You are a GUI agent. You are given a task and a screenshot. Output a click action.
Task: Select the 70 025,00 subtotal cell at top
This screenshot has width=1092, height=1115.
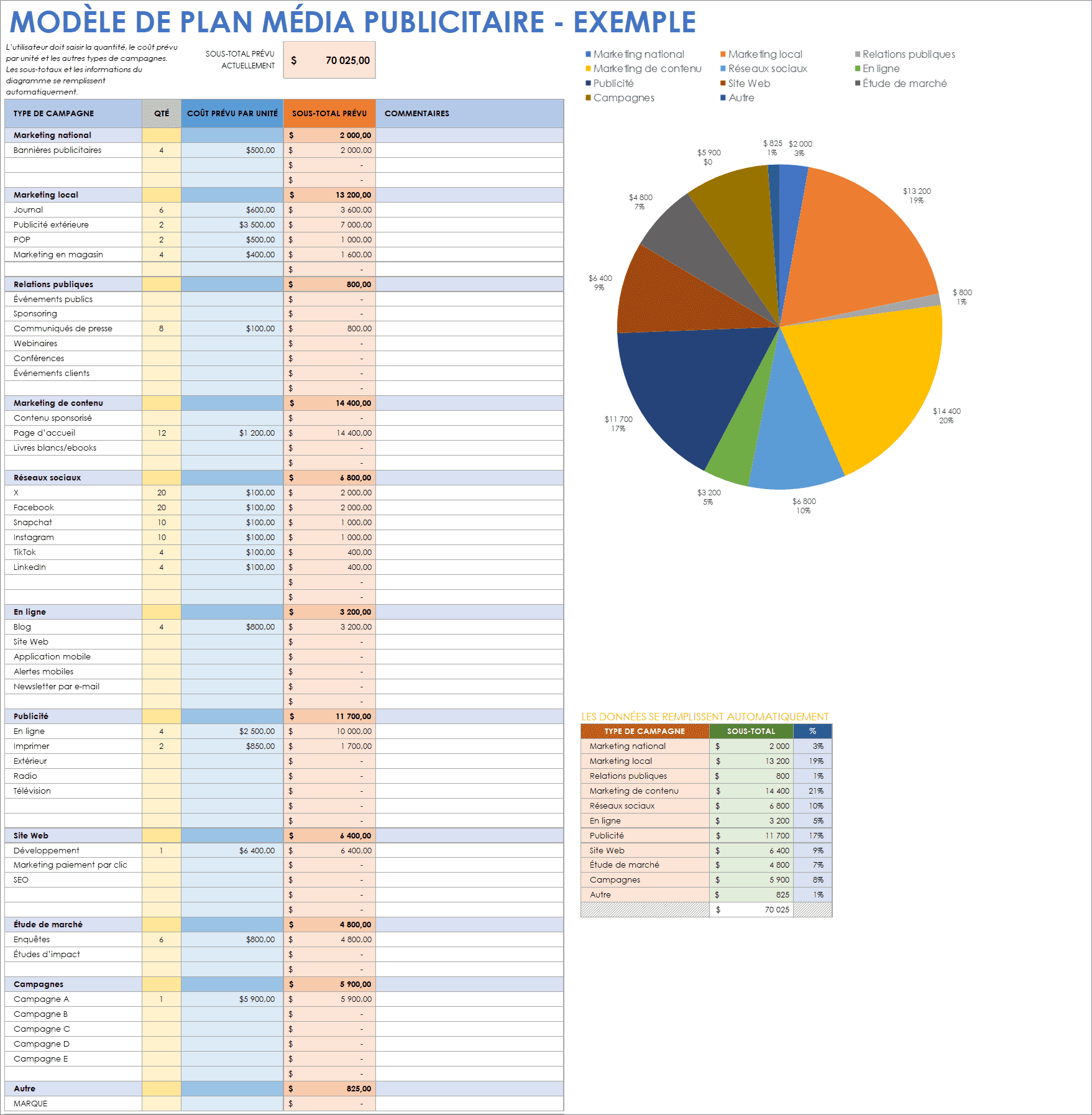tap(329, 60)
